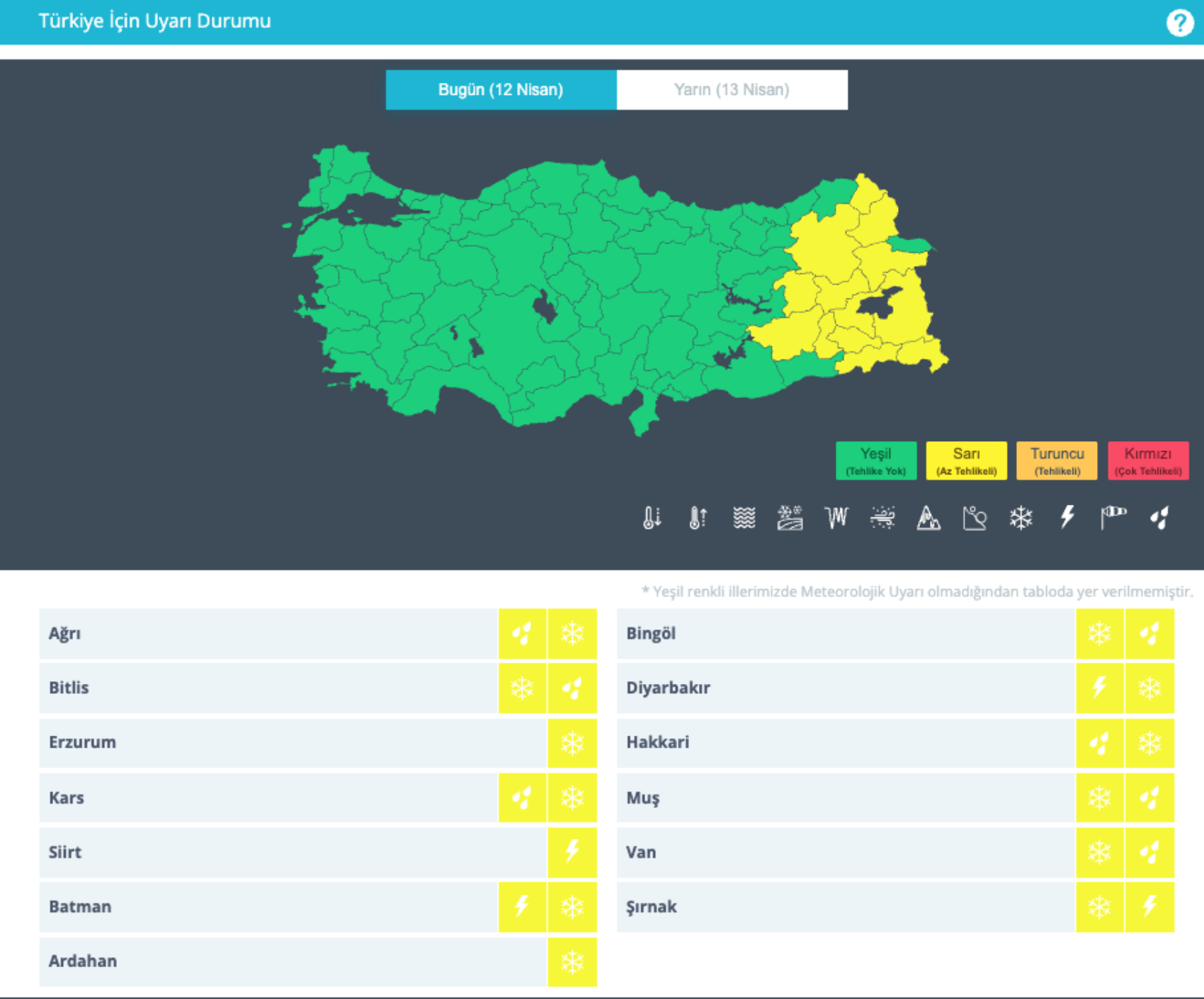Click the avalanche mountain icon
The width and height of the screenshot is (1204, 999).
928,518
